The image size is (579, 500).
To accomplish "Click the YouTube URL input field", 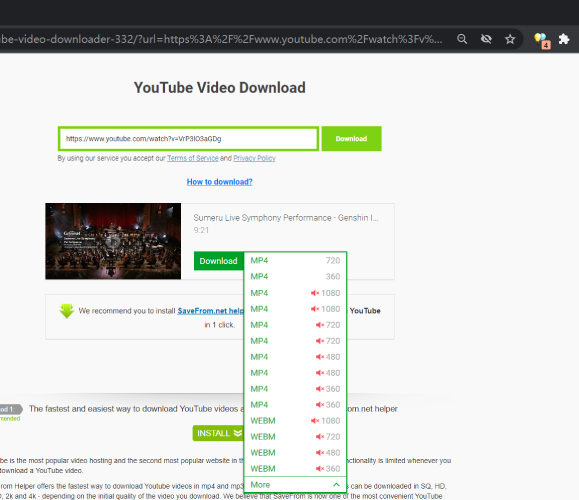I will [188, 138].
